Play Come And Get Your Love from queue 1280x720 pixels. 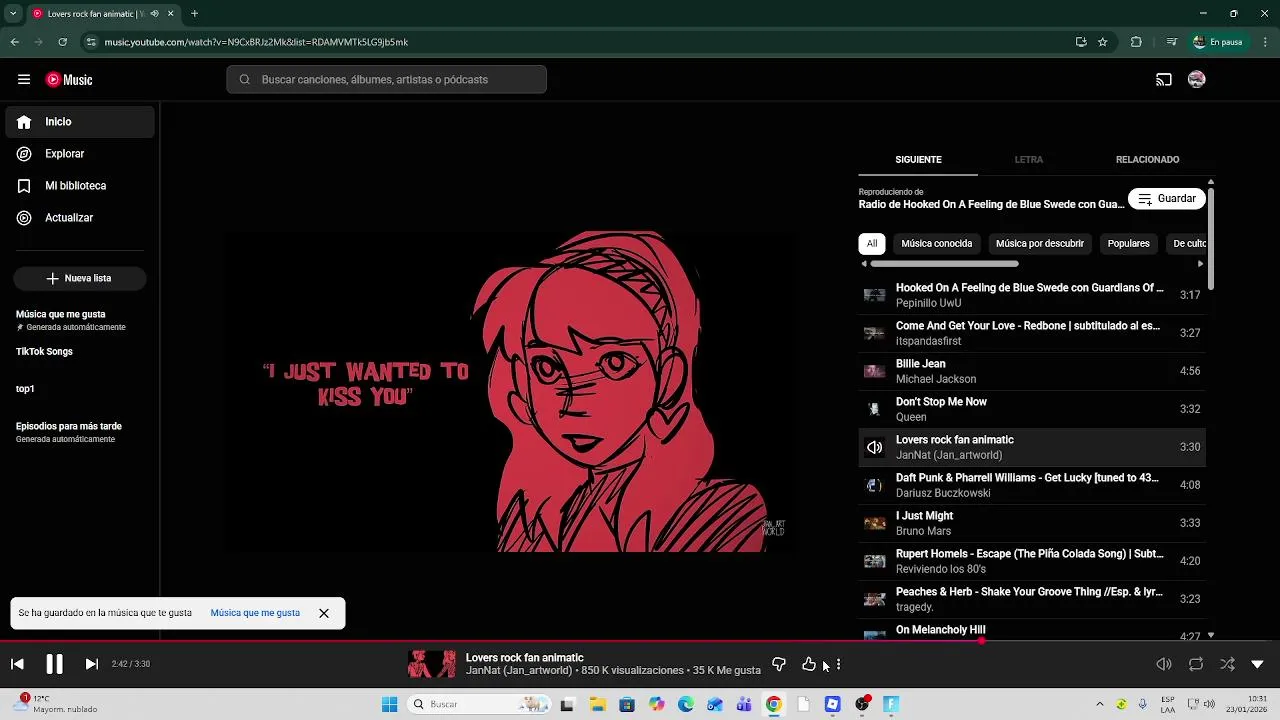pos(1032,333)
